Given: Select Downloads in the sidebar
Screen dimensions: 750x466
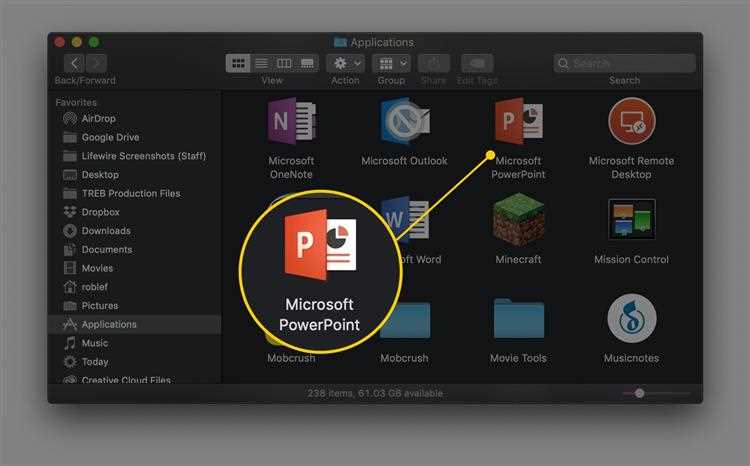Looking at the screenshot, I should pyautogui.click(x=106, y=231).
